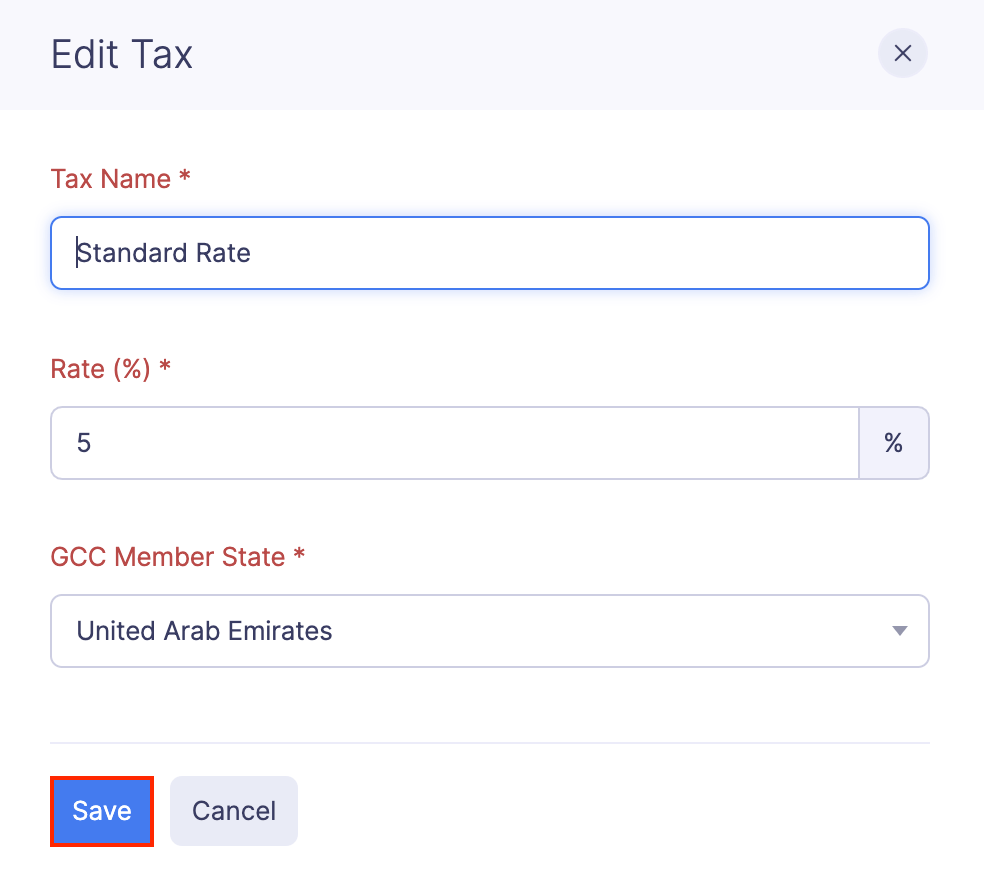Cancel editing the tax

click(x=233, y=811)
